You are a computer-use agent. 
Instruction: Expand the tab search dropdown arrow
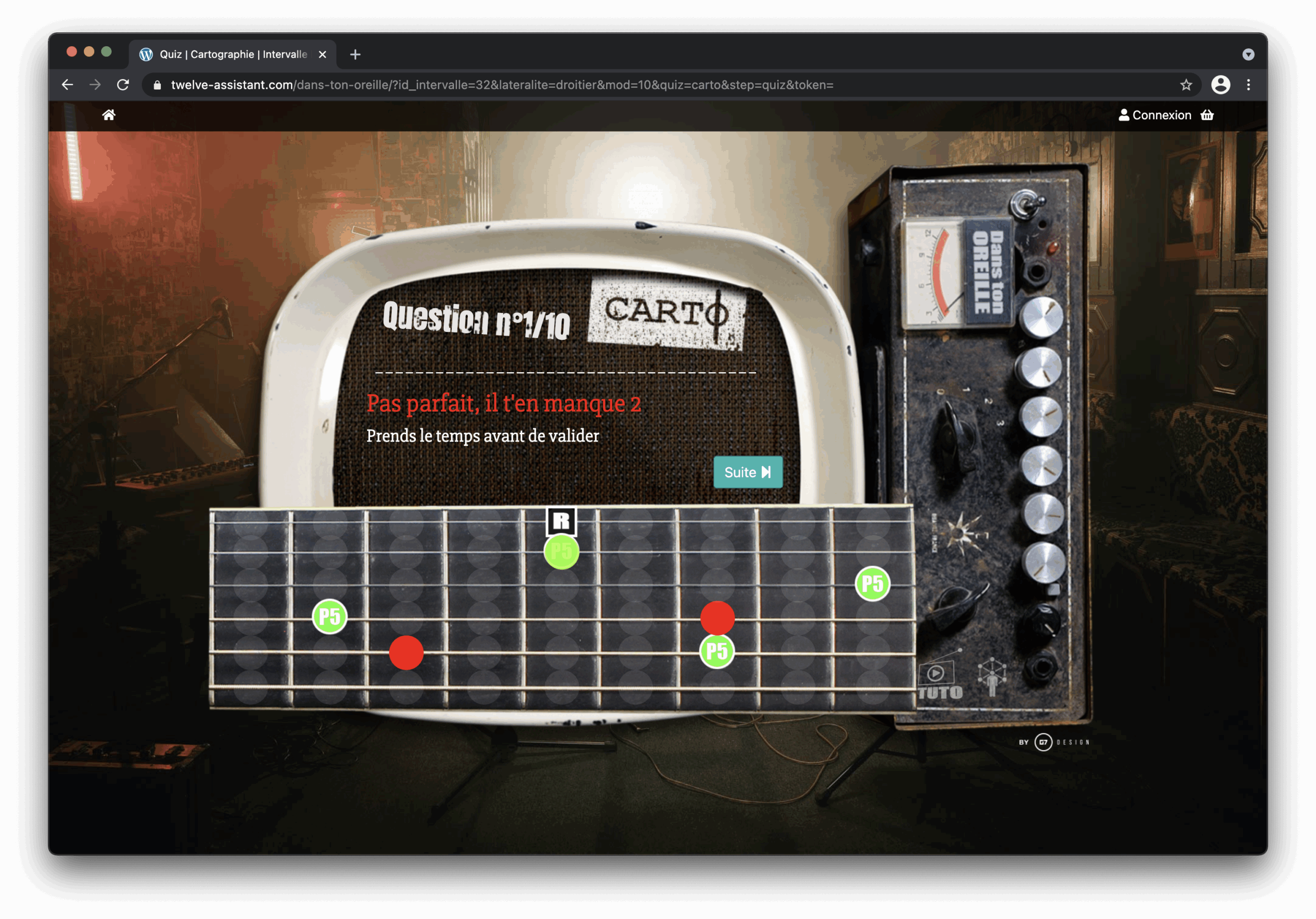pyautogui.click(x=1248, y=54)
